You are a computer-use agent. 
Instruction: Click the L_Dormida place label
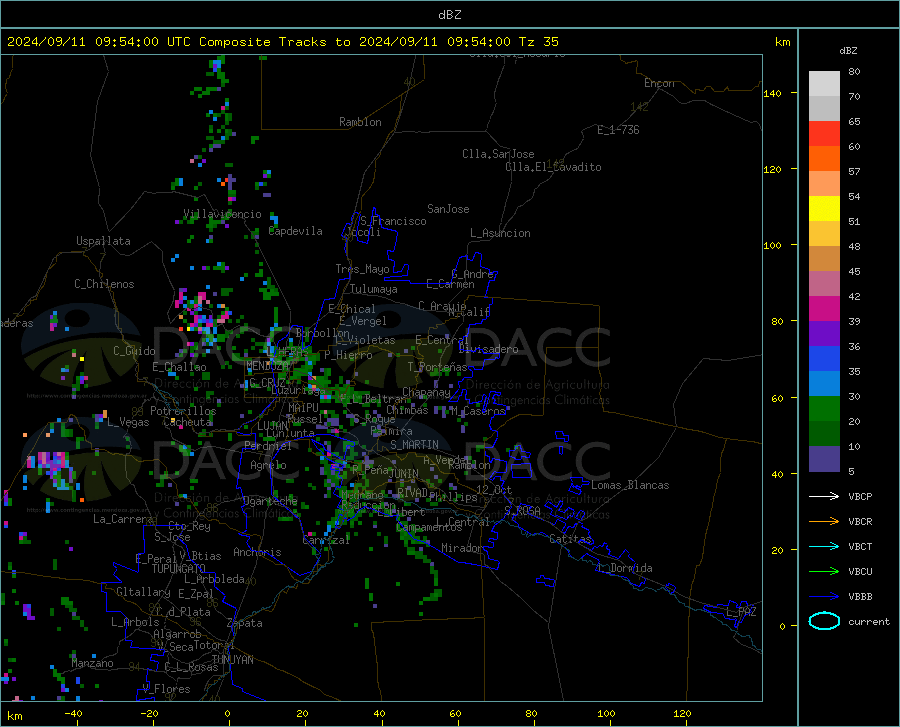[624, 568]
